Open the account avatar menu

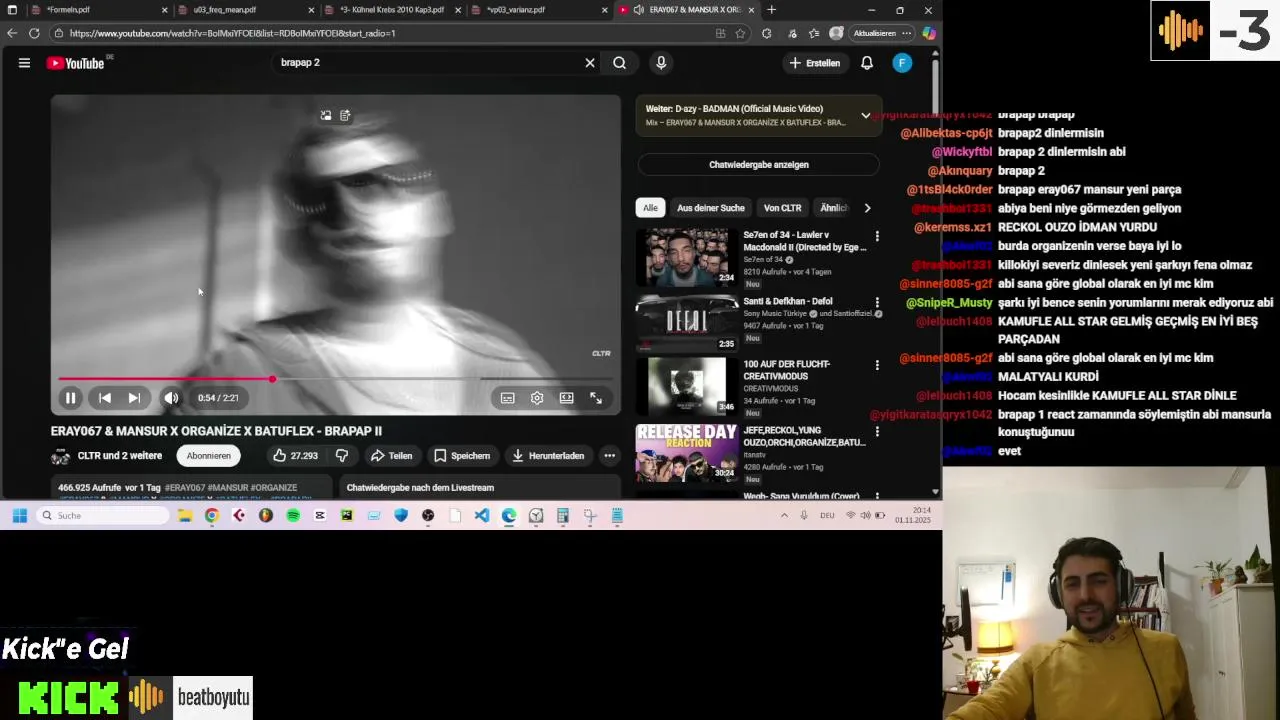click(x=902, y=63)
